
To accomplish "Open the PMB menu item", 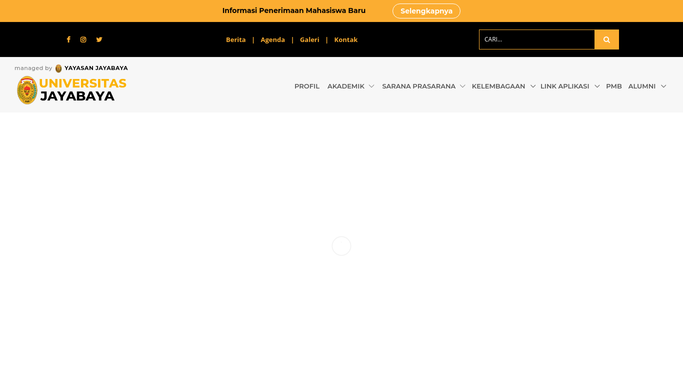I will pos(614,86).
